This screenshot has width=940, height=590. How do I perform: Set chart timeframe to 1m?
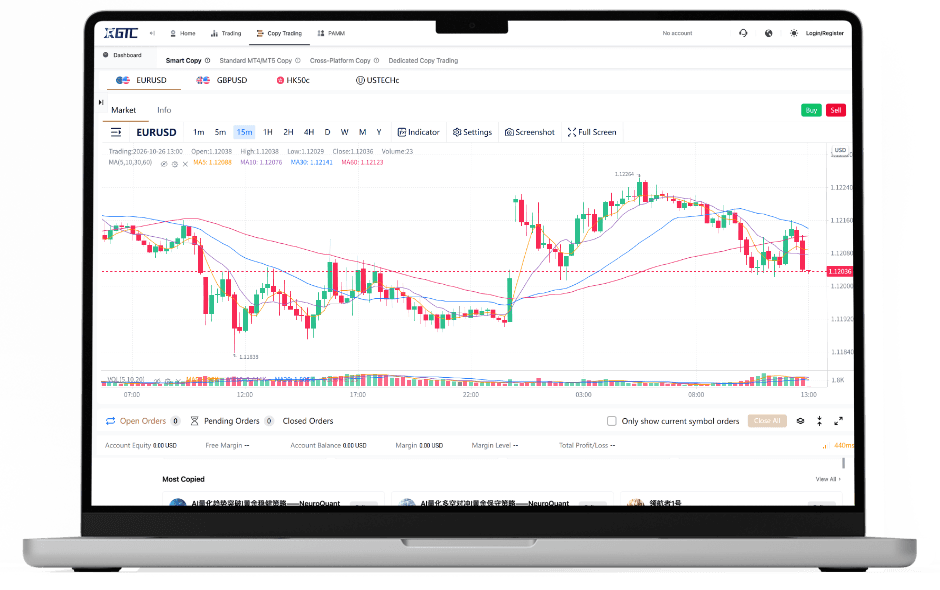pos(199,133)
